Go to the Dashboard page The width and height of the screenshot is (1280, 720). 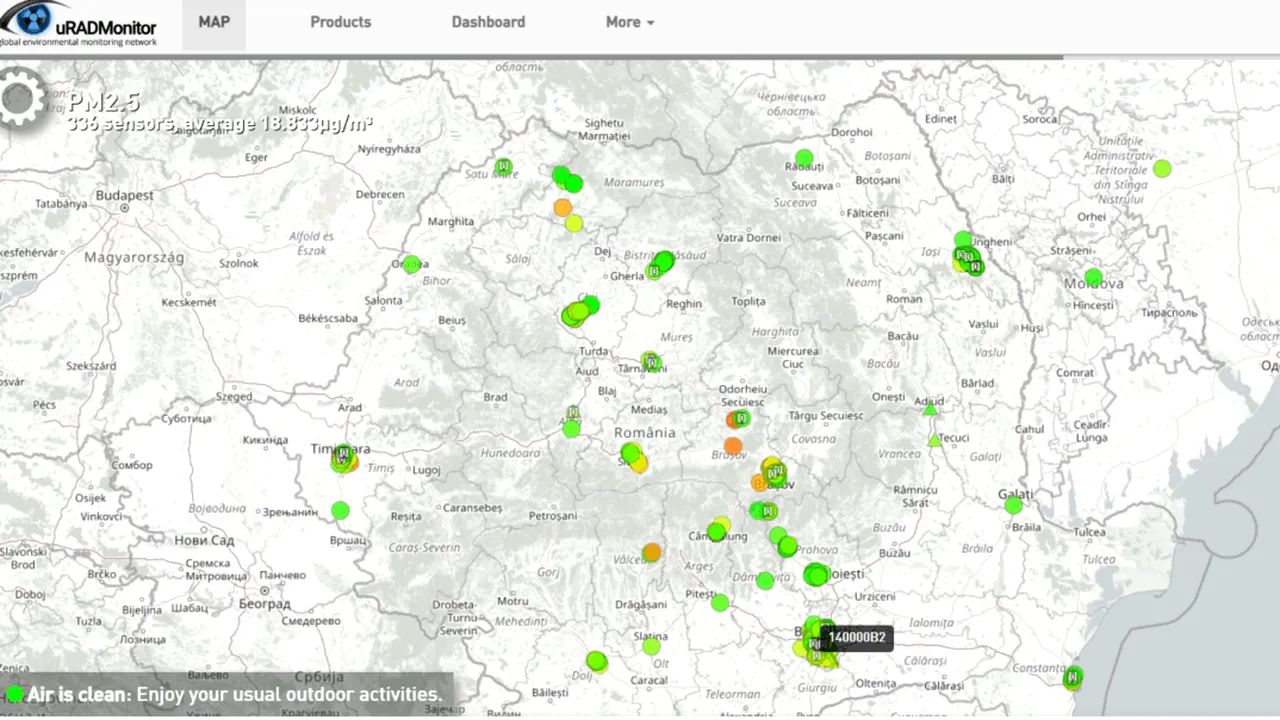click(x=488, y=22)
